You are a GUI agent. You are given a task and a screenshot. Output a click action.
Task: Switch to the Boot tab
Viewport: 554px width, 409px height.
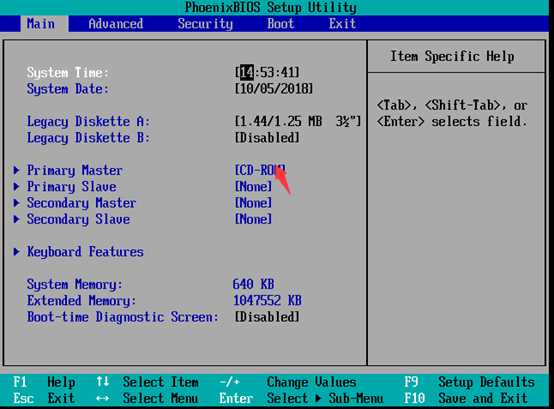click(281, 24)
